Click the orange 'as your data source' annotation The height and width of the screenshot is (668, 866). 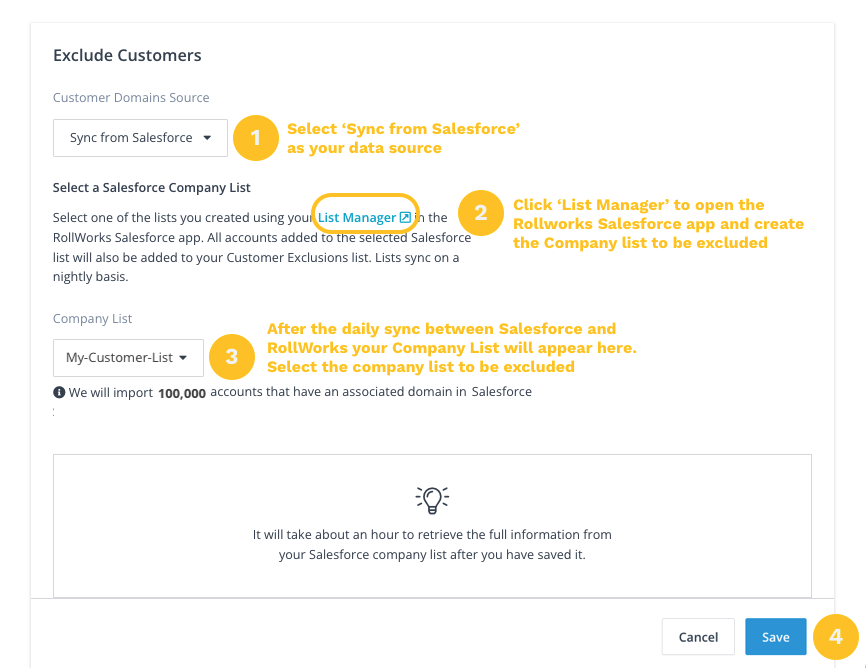[x=364, y=148]
